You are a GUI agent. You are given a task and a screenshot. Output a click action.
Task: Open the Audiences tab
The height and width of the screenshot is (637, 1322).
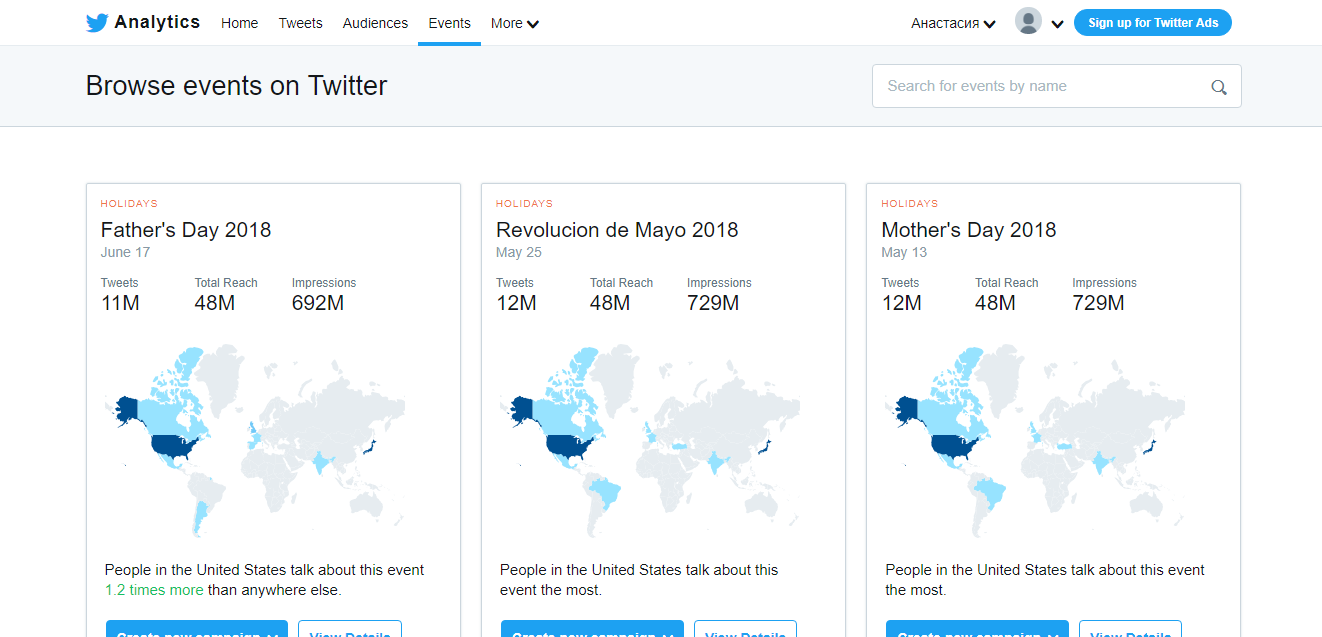(375, 23)
